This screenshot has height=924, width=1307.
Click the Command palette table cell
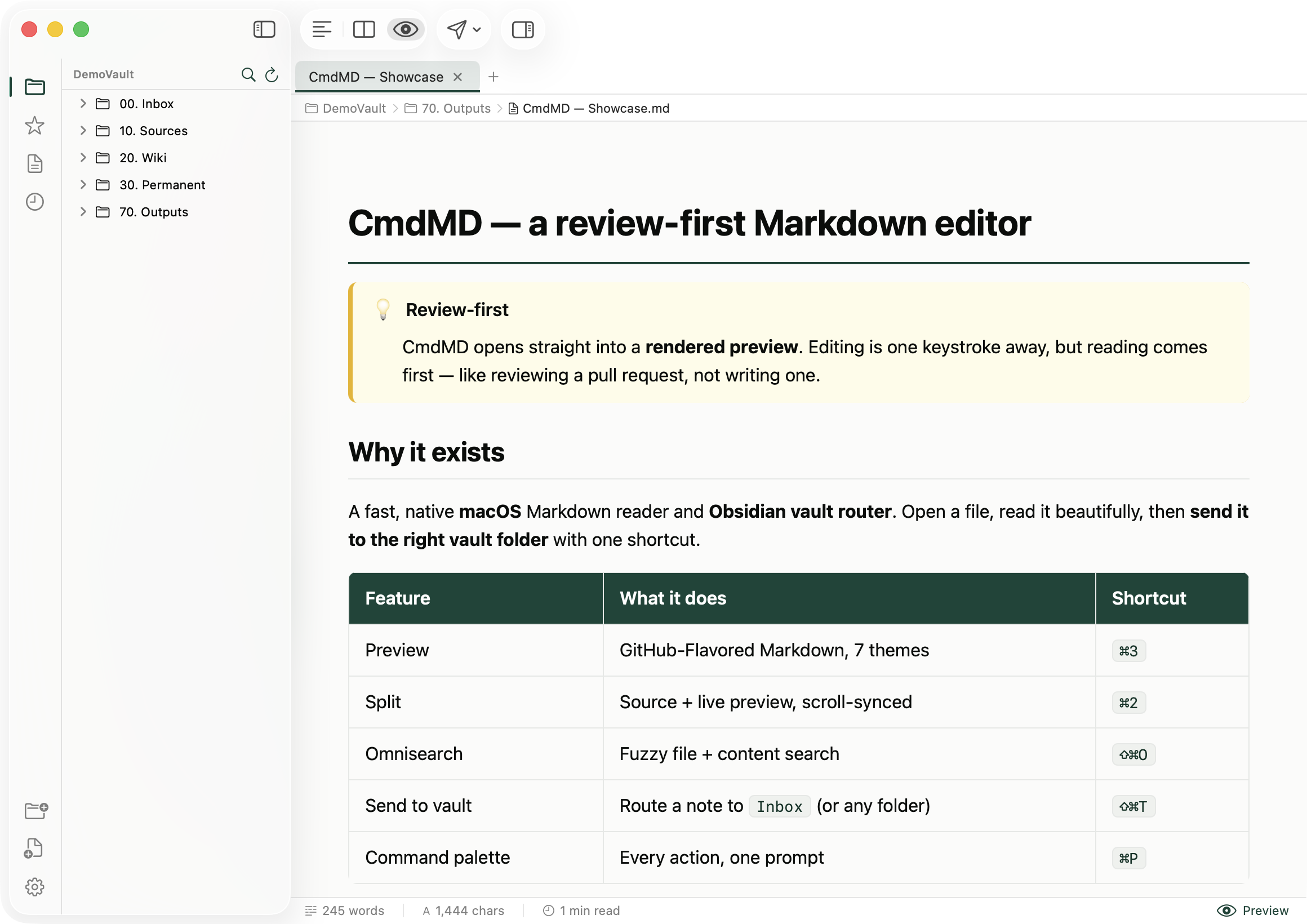pos(476,858)
